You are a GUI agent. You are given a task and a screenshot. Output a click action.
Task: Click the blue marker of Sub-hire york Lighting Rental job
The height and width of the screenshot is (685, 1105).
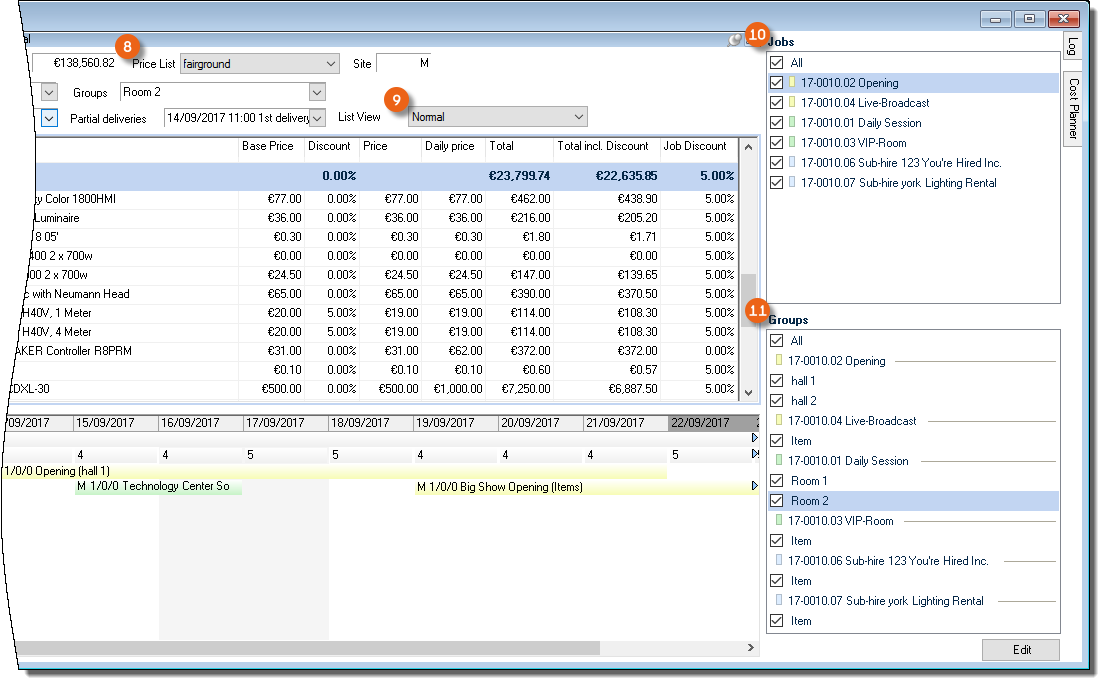(792, 183)
